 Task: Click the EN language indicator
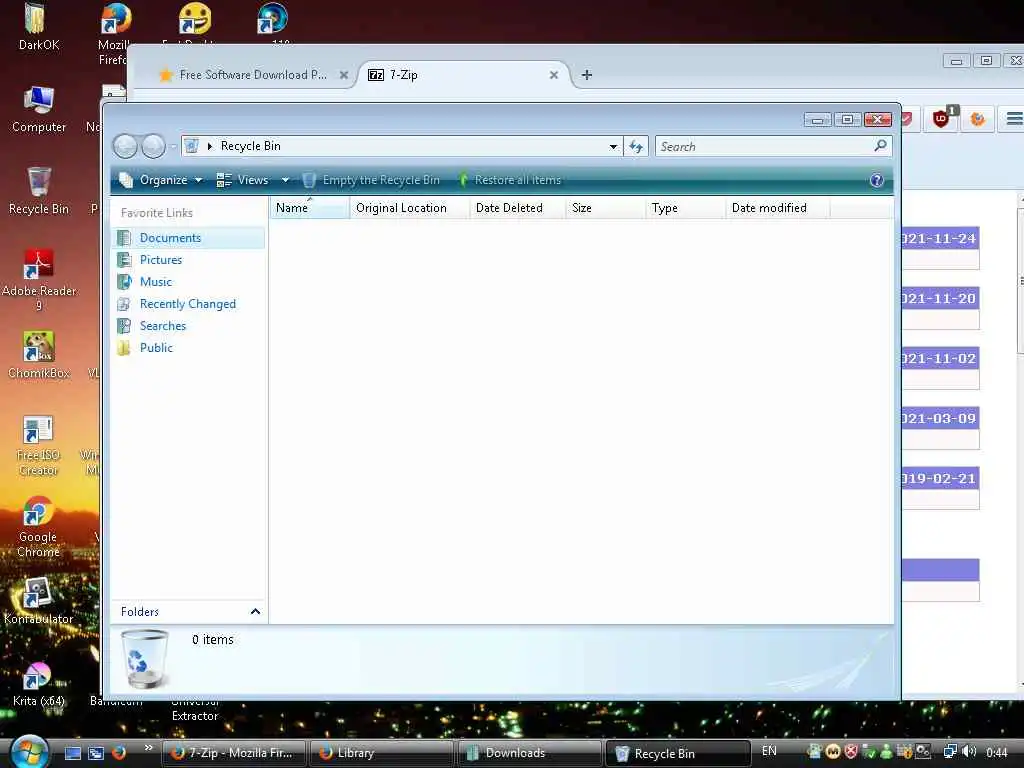(769, 751)
